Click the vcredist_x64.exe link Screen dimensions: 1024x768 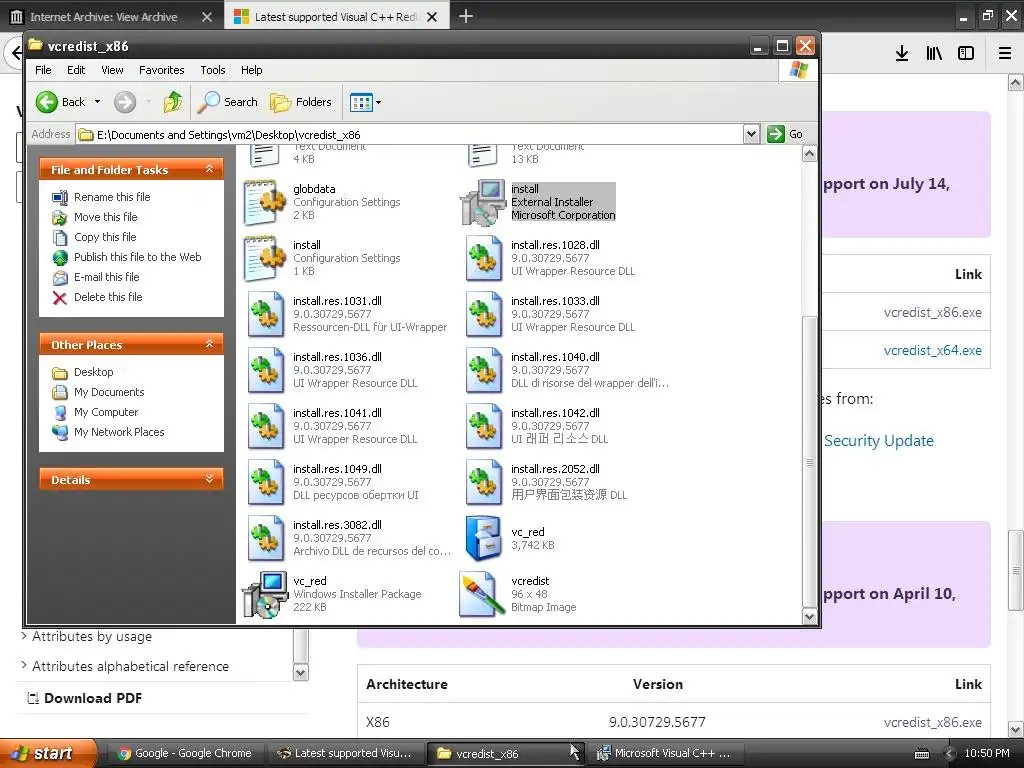coord(933,350)
